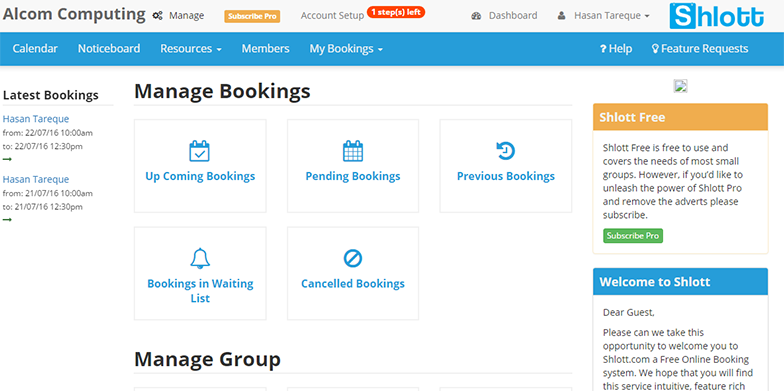
Task: Click the Welcome to Shlott panel header
Action: (680, 282)
